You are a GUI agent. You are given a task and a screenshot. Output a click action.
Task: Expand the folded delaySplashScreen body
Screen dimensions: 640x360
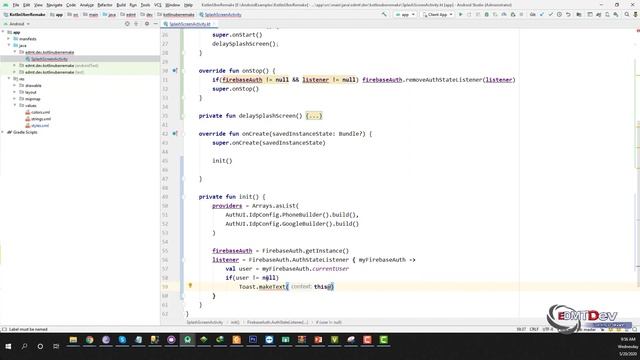[x=313, y=116]
